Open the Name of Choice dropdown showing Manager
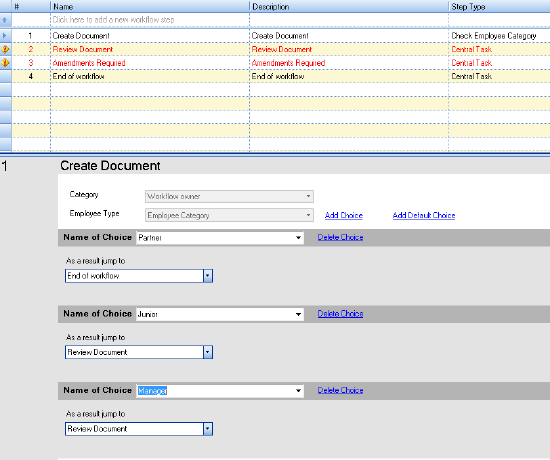 (220, 391)
